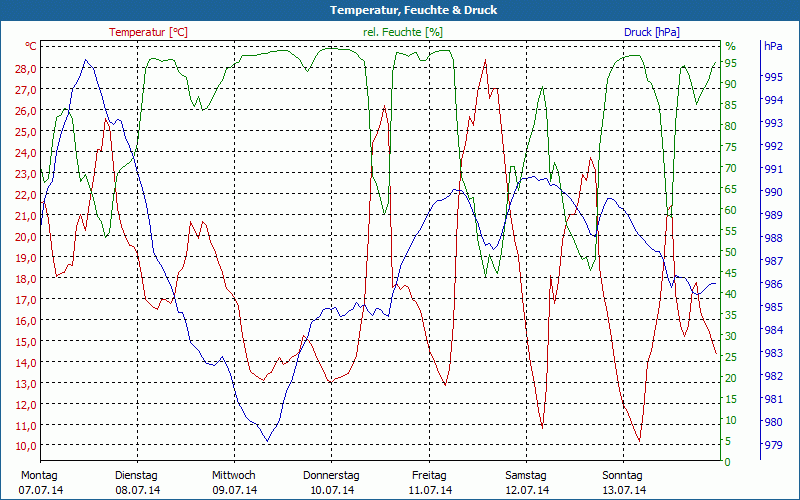Select the '28,0' temperature axis value
The height and width of the screenshot is (500, 800).
tap(26, 69)
